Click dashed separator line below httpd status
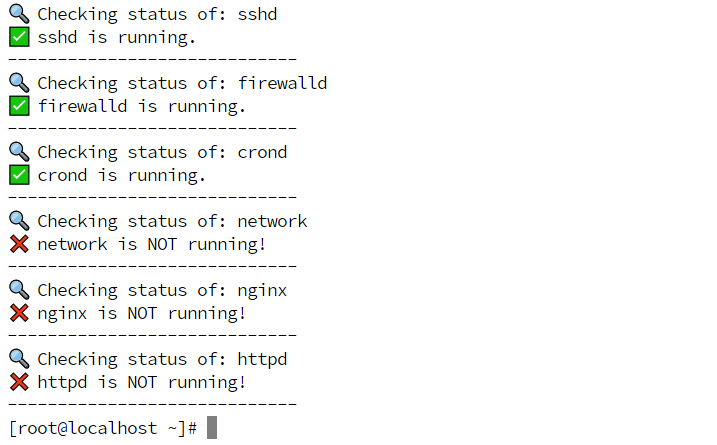 tap(153, 404)
